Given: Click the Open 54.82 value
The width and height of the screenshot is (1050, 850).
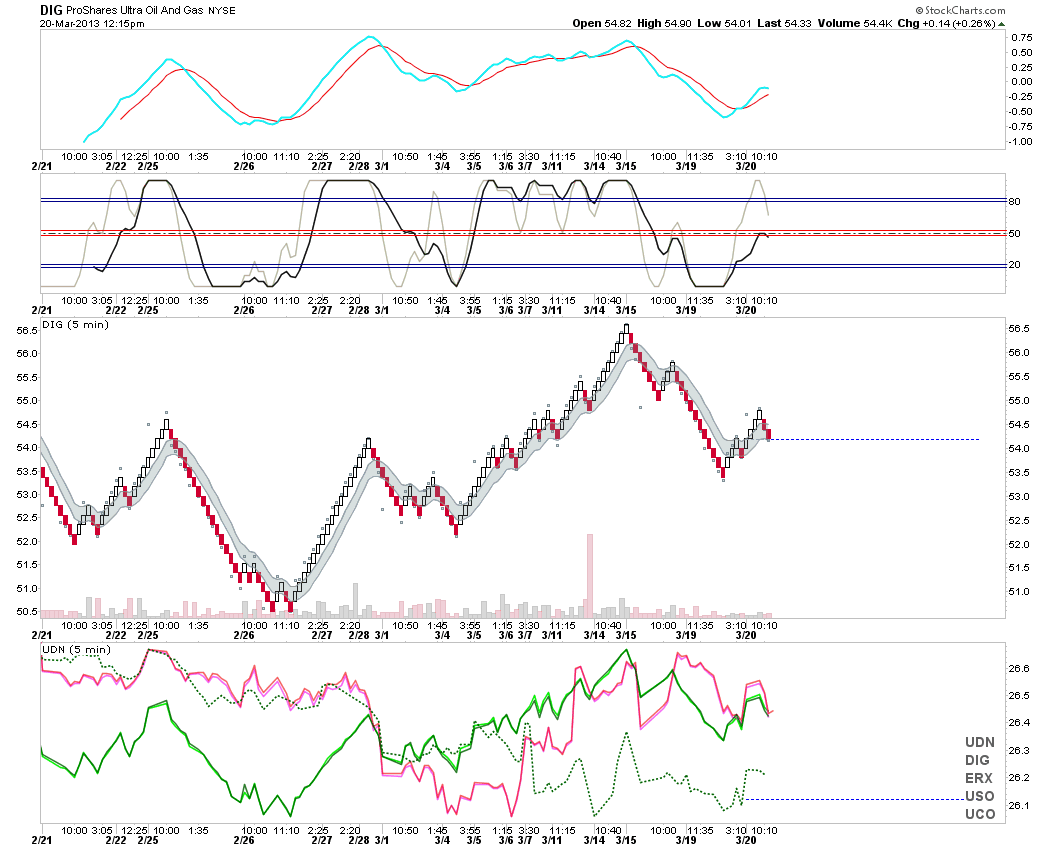Looking at the screenshot, I should [601, 23].
